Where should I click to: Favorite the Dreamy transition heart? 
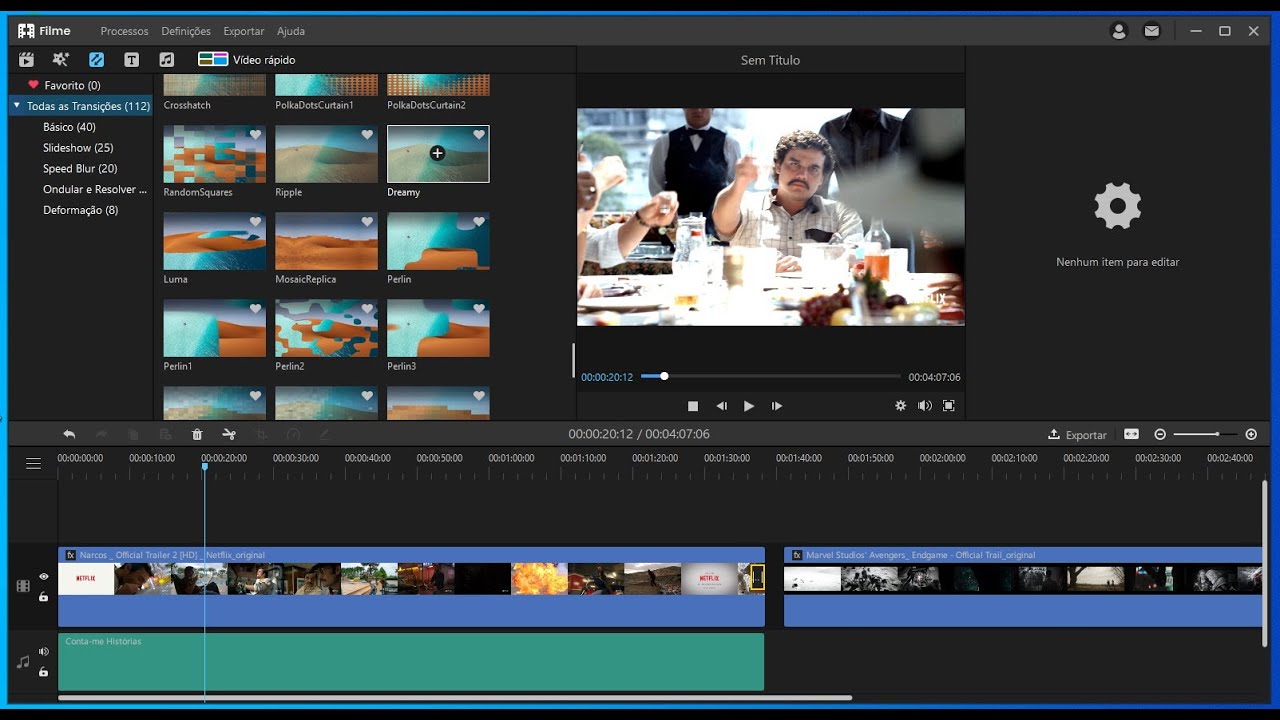[479, 135]
